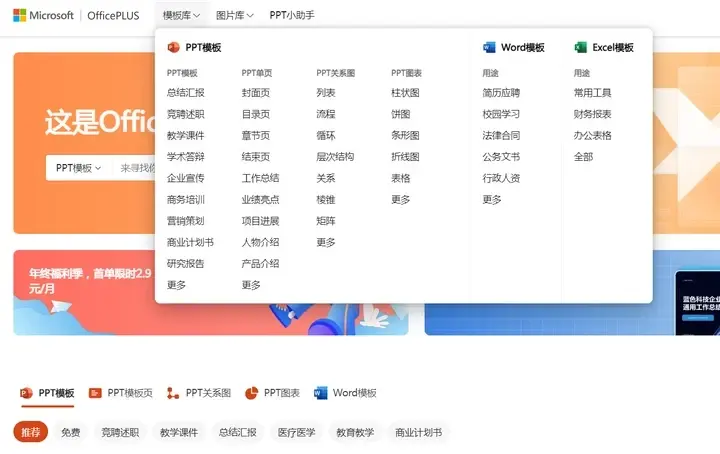
Task: Open 法律合同 Word template category
Action: point(501,135)
